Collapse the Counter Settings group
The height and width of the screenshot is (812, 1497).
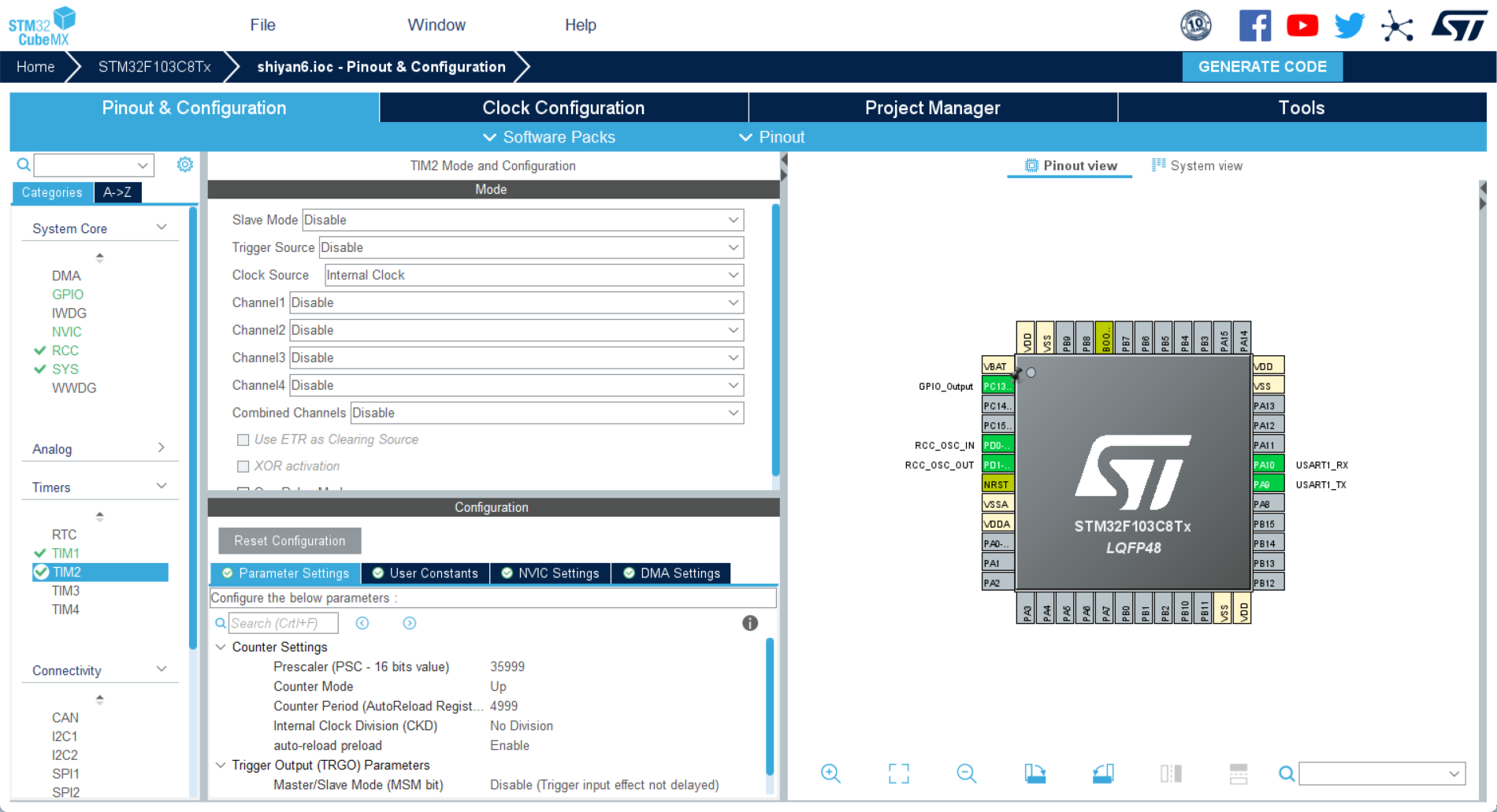(221, 647)
